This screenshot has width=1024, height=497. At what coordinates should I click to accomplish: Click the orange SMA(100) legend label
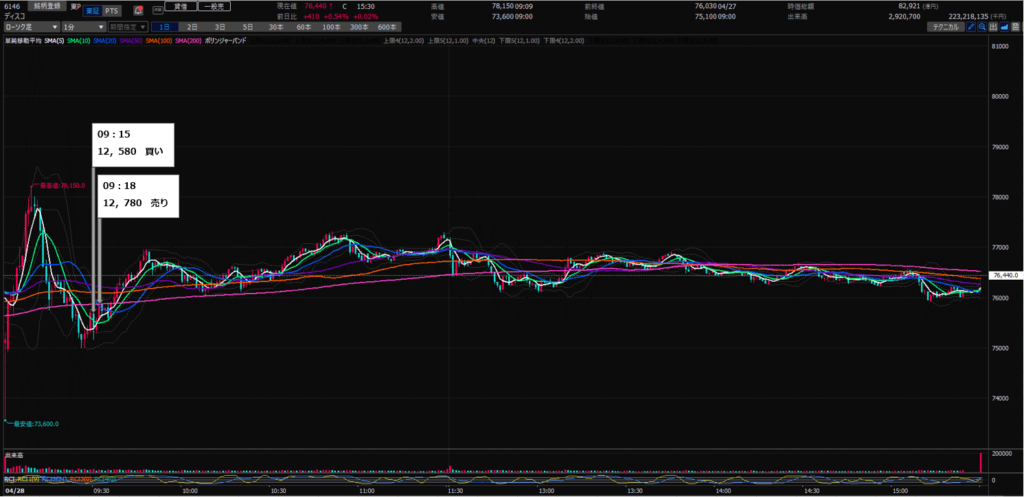click(158, 40)
